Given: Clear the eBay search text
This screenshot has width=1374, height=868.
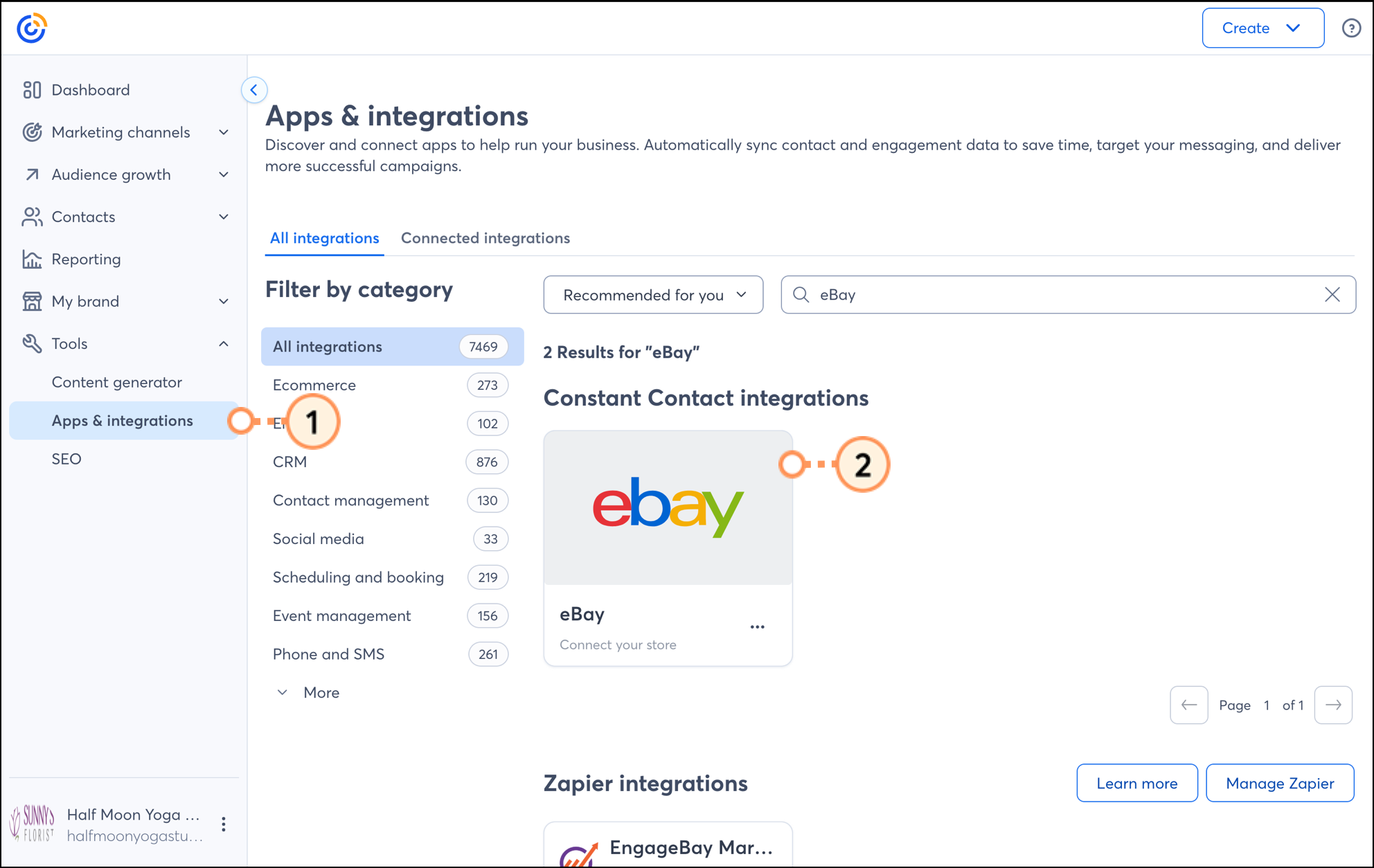Looking at the screenshot, I should 1332,295.
